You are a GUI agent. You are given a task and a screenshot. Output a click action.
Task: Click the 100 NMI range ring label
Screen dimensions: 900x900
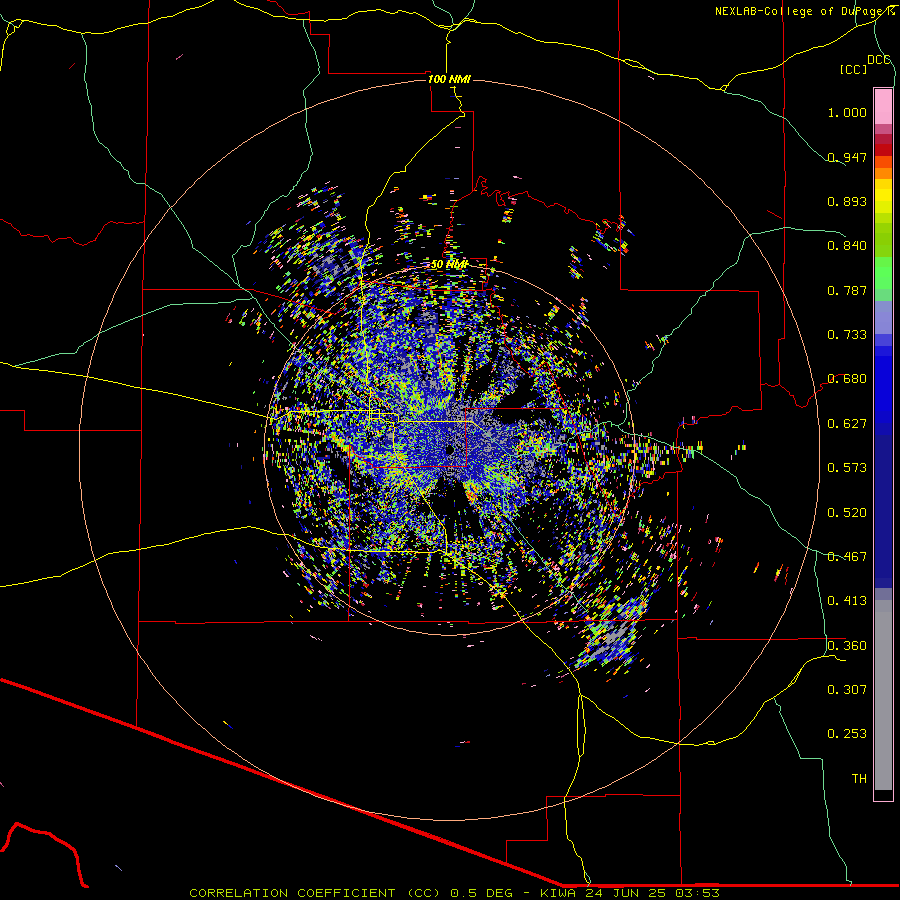[449, 79]
